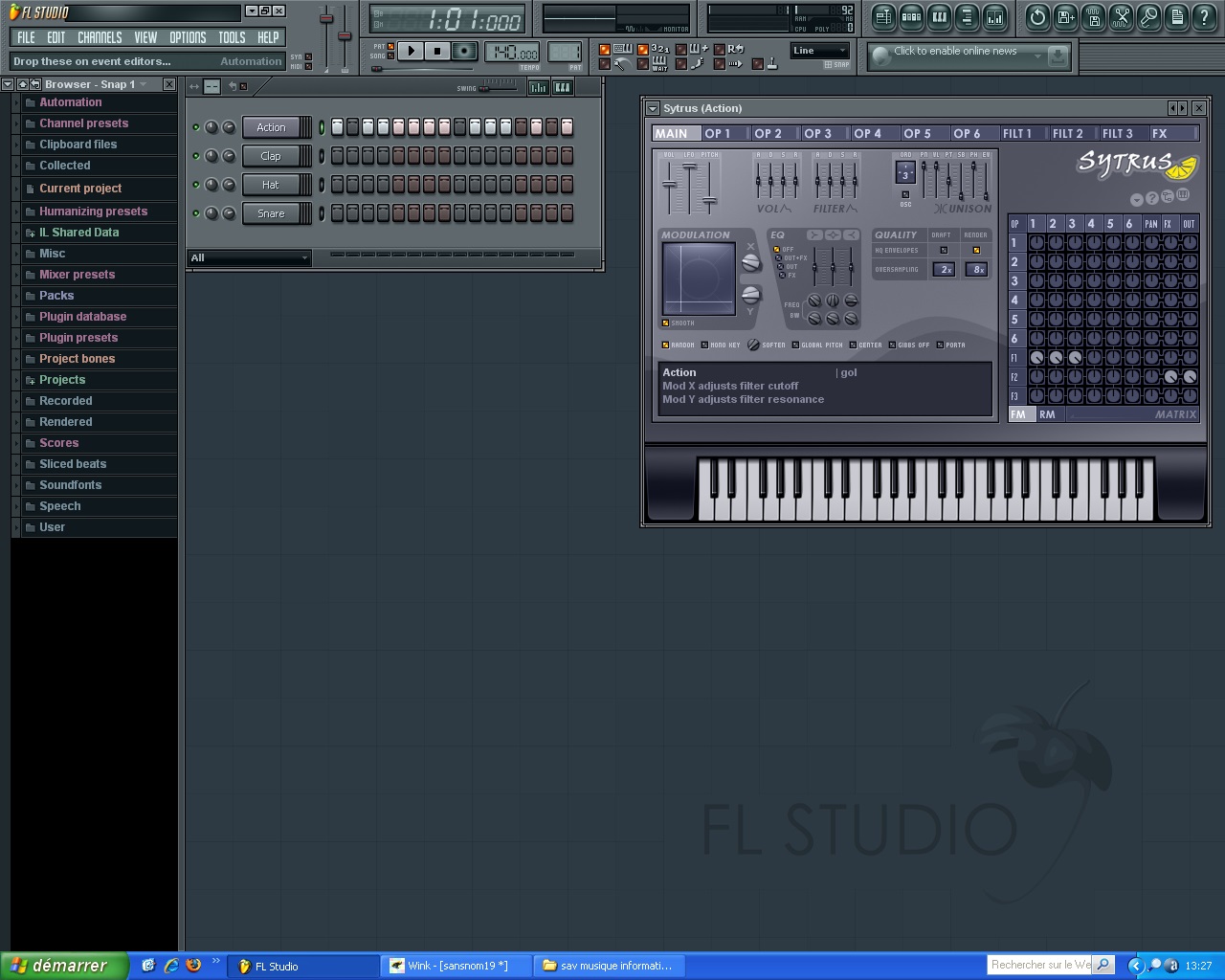Expand the Channel presets folder
This screenshot has width=1225, height=980.
click(15, 123)
